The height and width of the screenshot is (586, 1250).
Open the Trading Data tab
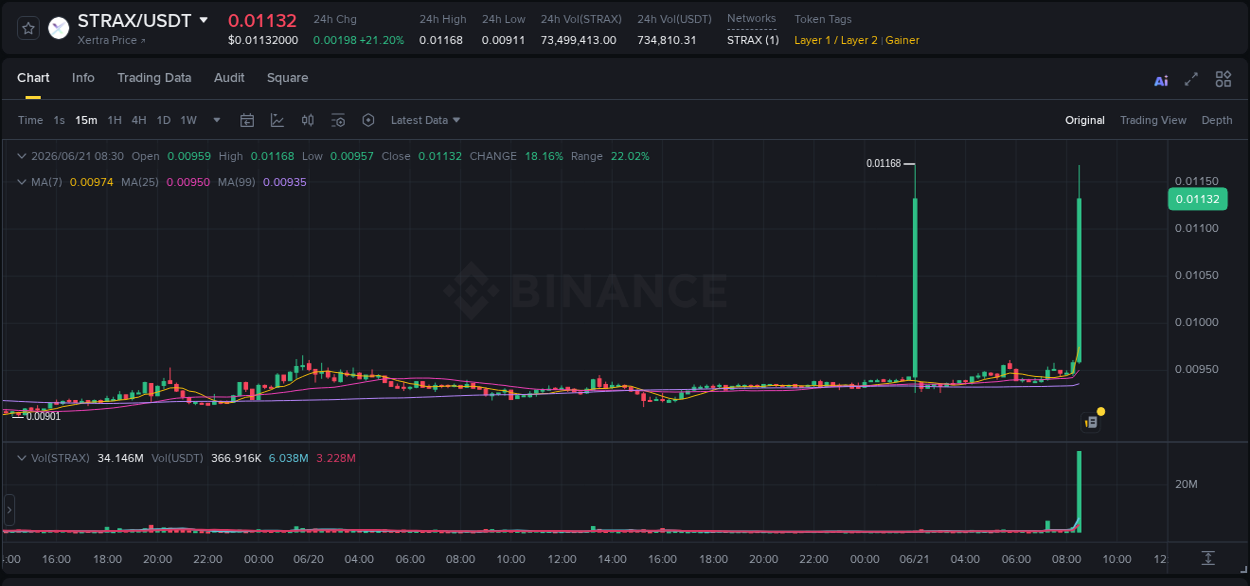click(x=154, y=78)
